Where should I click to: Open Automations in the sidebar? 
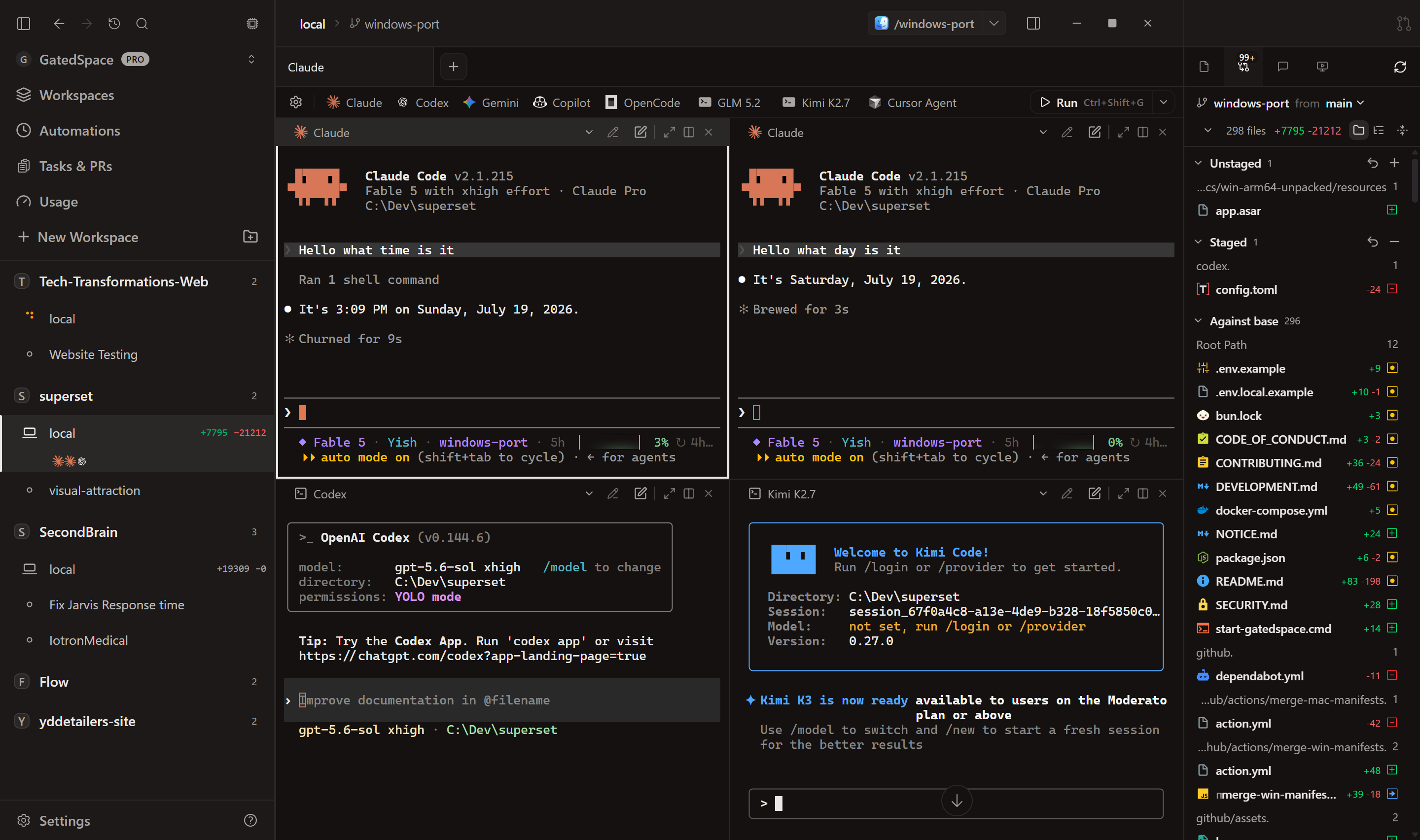coord(79,131)
